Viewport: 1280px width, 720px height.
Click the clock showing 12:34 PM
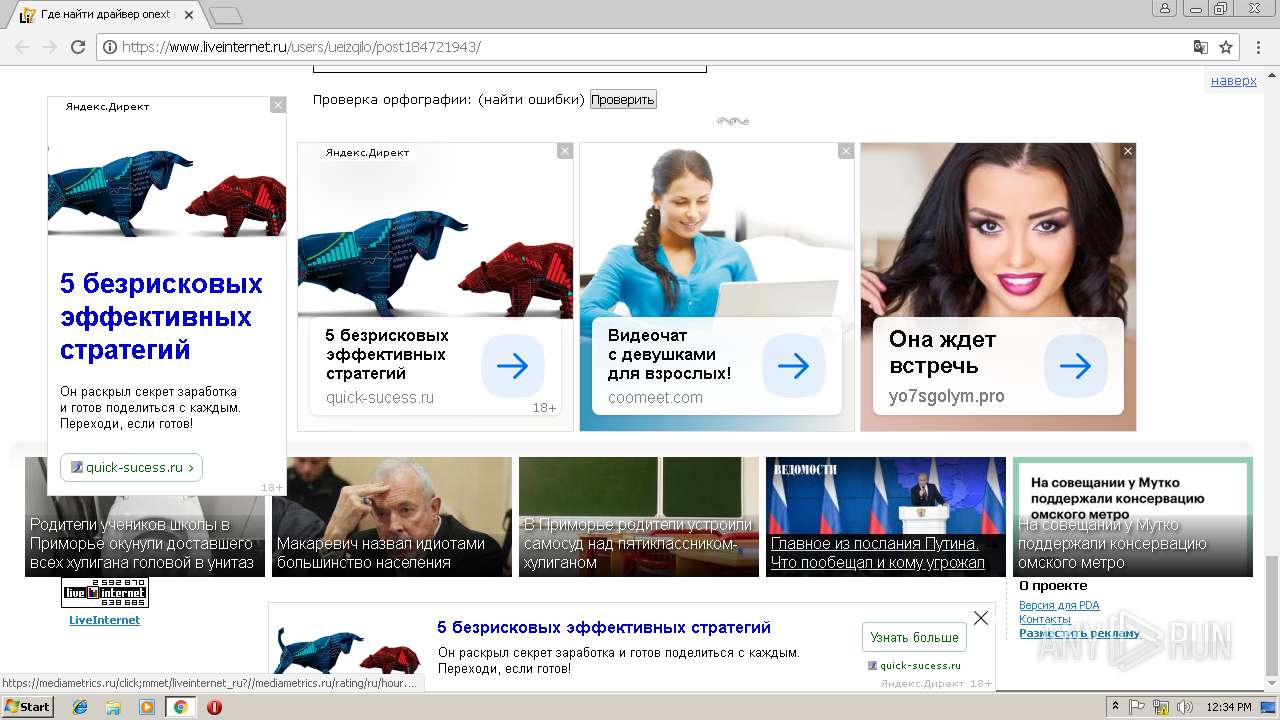click(x=1228, y=707)
